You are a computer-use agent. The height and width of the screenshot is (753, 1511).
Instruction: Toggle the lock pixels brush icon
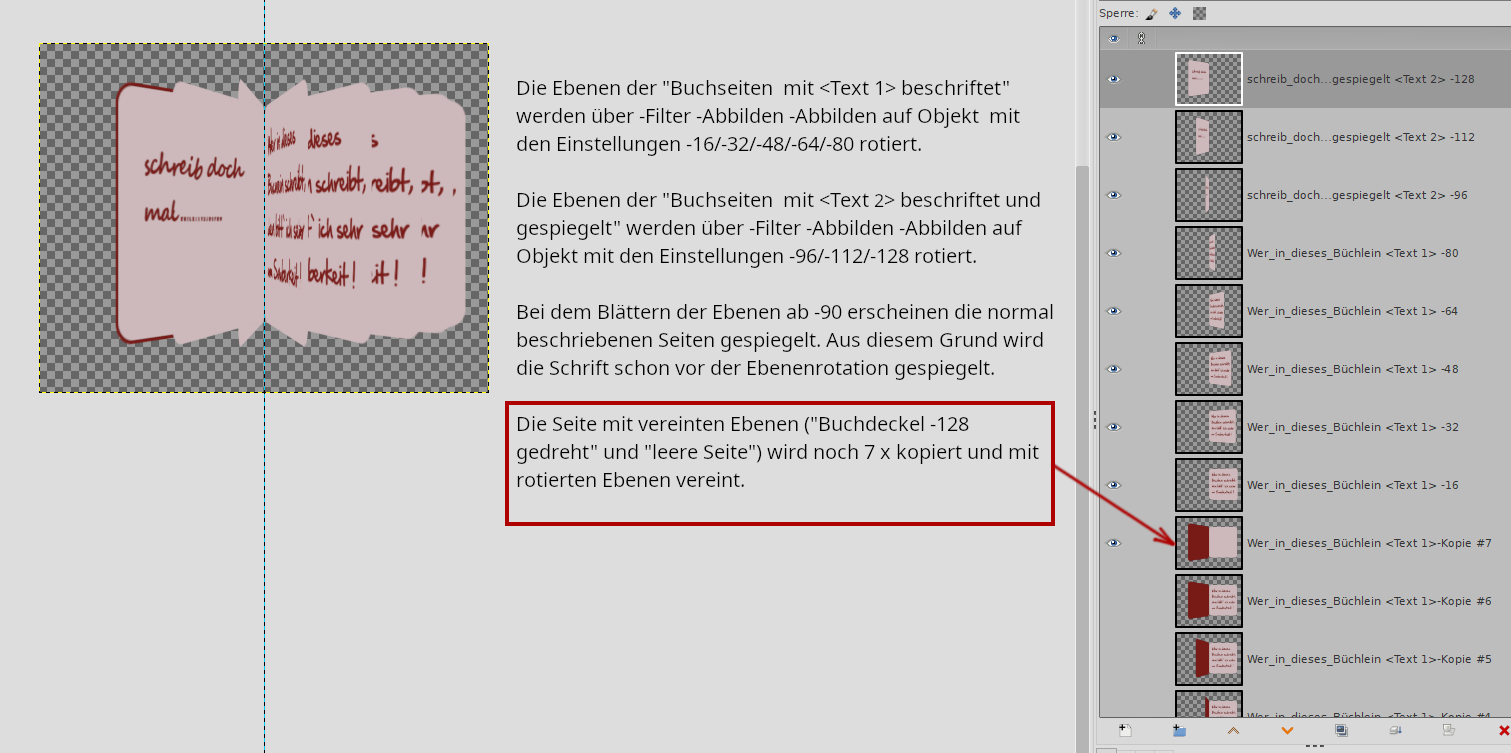point(1151,13)
